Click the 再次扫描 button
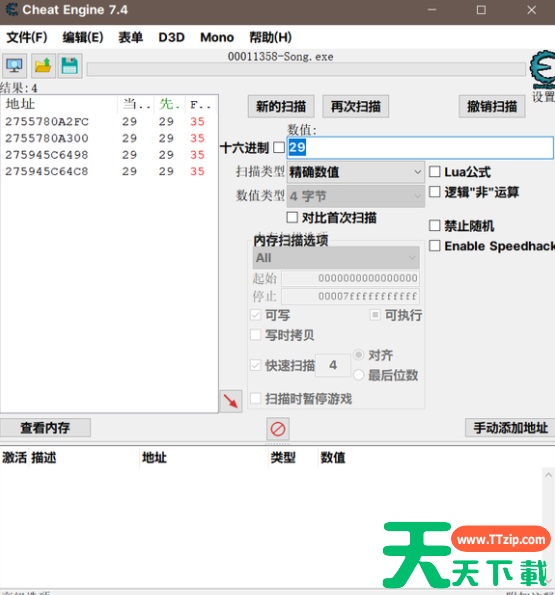The width and height of the screenshot is (555, 595). click(x=355, y=106)
